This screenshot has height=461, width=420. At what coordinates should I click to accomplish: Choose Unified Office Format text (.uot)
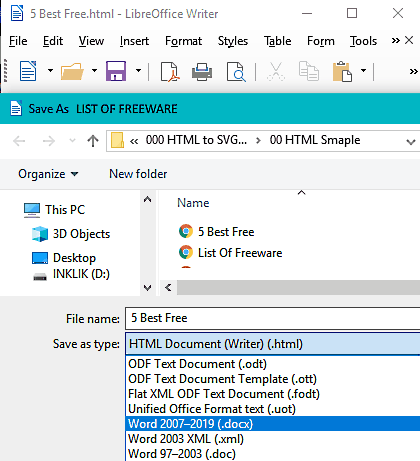[273, 409]
